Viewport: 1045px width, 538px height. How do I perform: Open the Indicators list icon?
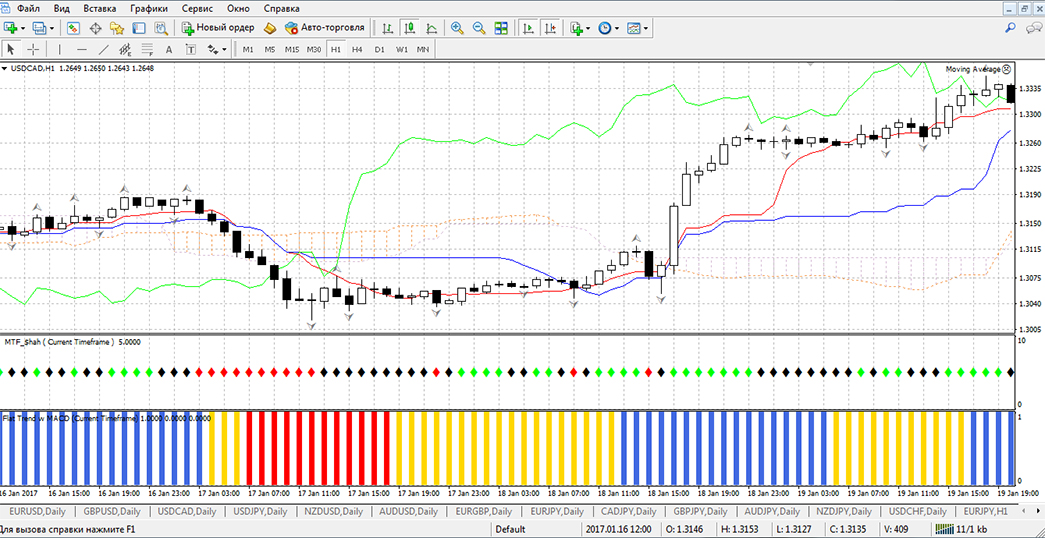pyautogui.click(x=576, y=28)
